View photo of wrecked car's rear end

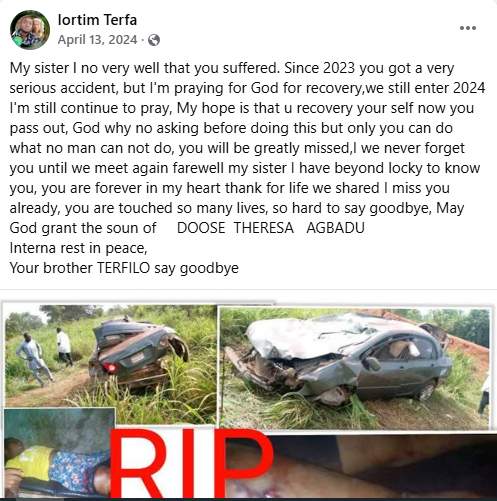click(x=110, y=356)
